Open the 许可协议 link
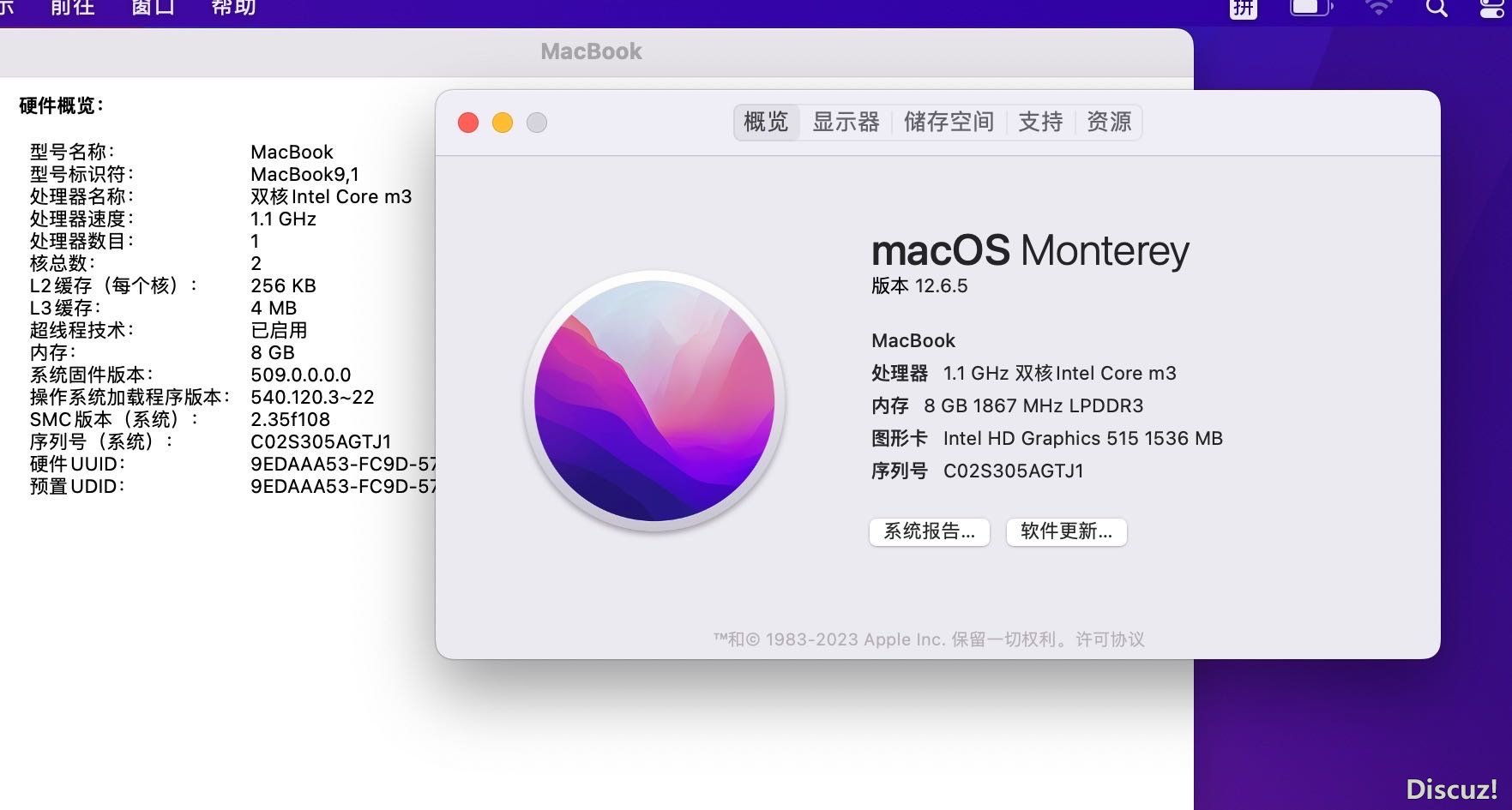Screen dimensions: 1512x810 coord(1111,639)
